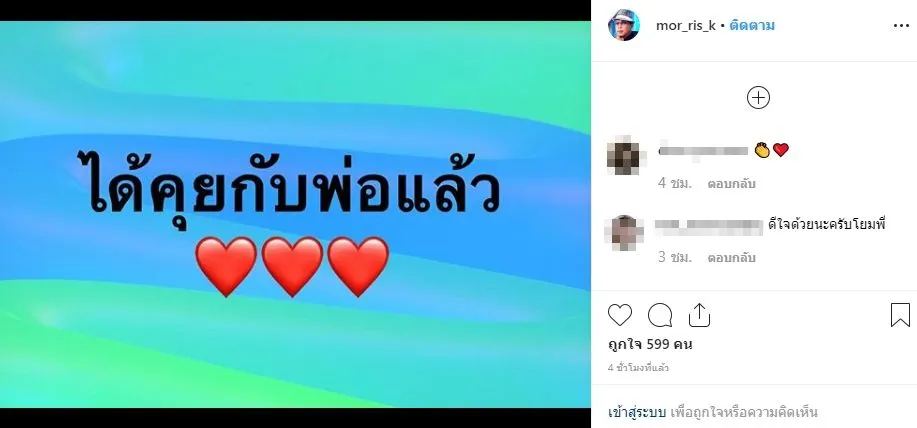Tap the share arrow icon
The image size is (917, 428).
(699, 315)
